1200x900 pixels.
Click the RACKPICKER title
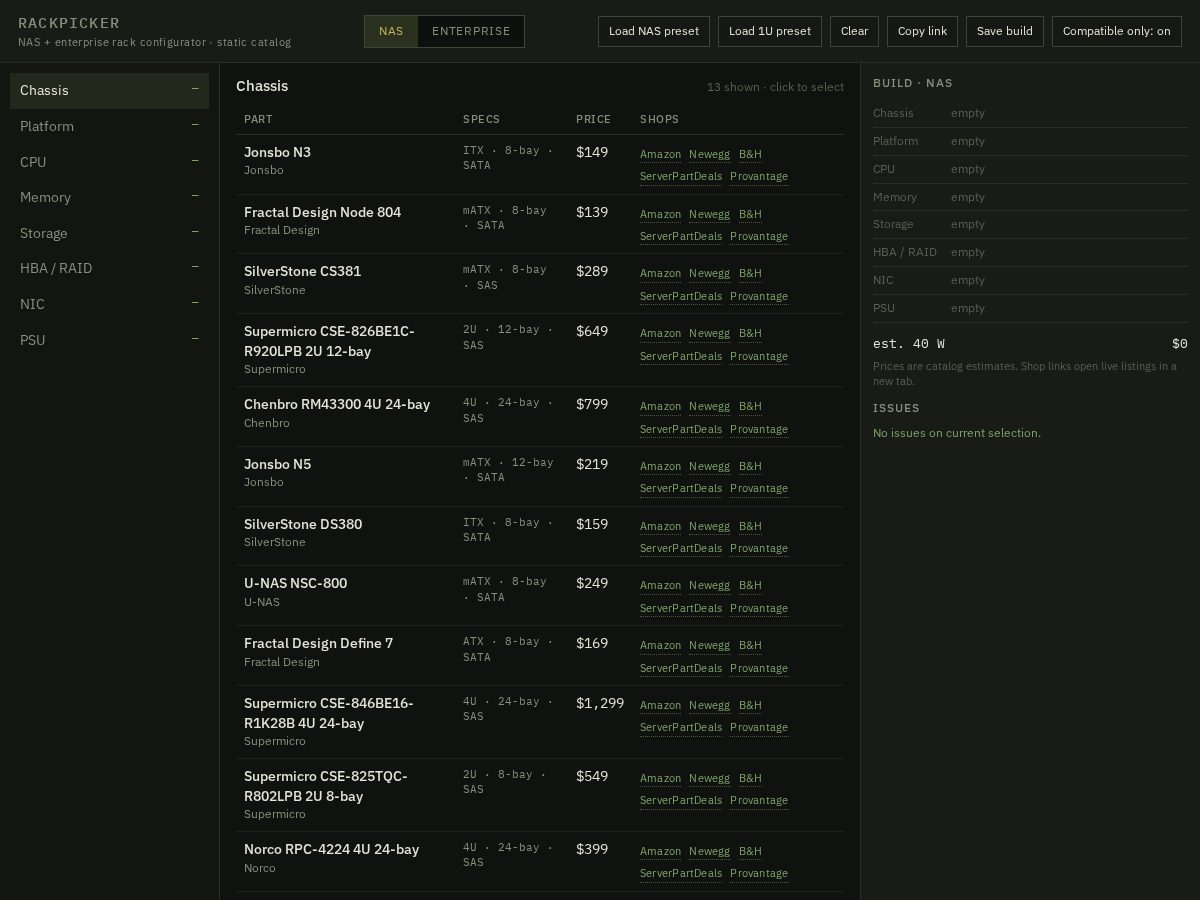pos(69,23)
